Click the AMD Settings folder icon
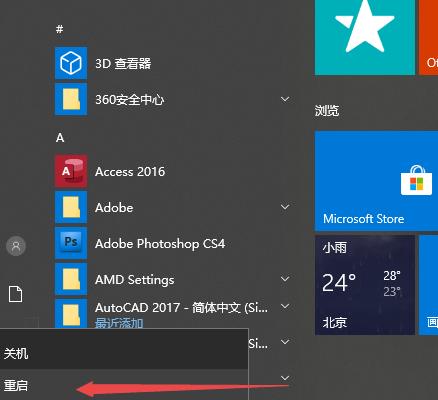Image resolution: width=438 pixels, height=400 pixels. tap(71, 279)
